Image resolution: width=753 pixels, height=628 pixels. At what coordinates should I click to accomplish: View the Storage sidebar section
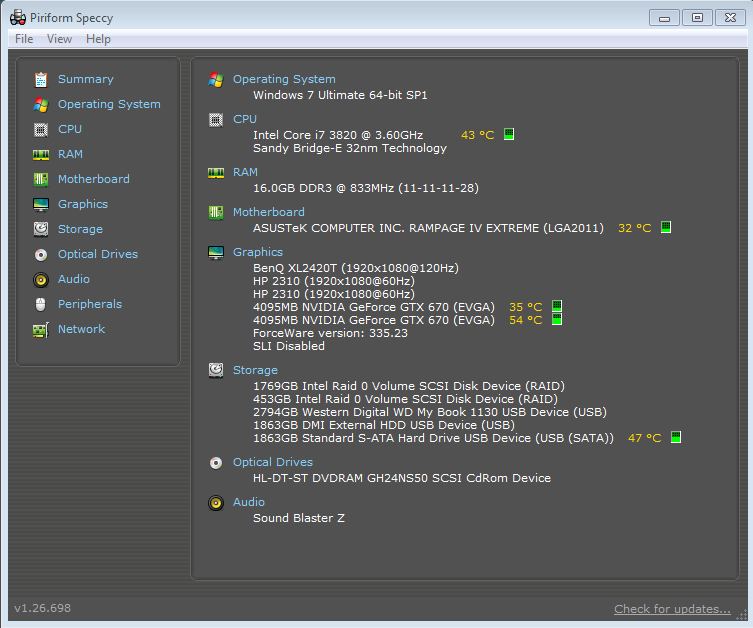(80, 229)
